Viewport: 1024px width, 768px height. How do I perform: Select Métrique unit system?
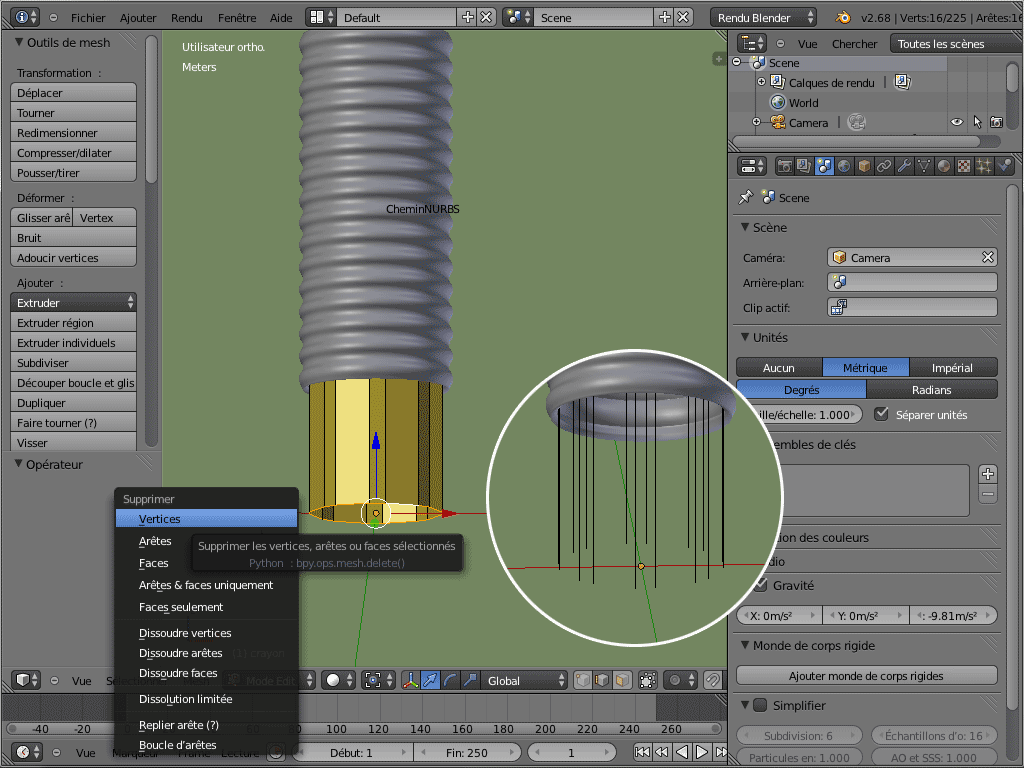865,368
